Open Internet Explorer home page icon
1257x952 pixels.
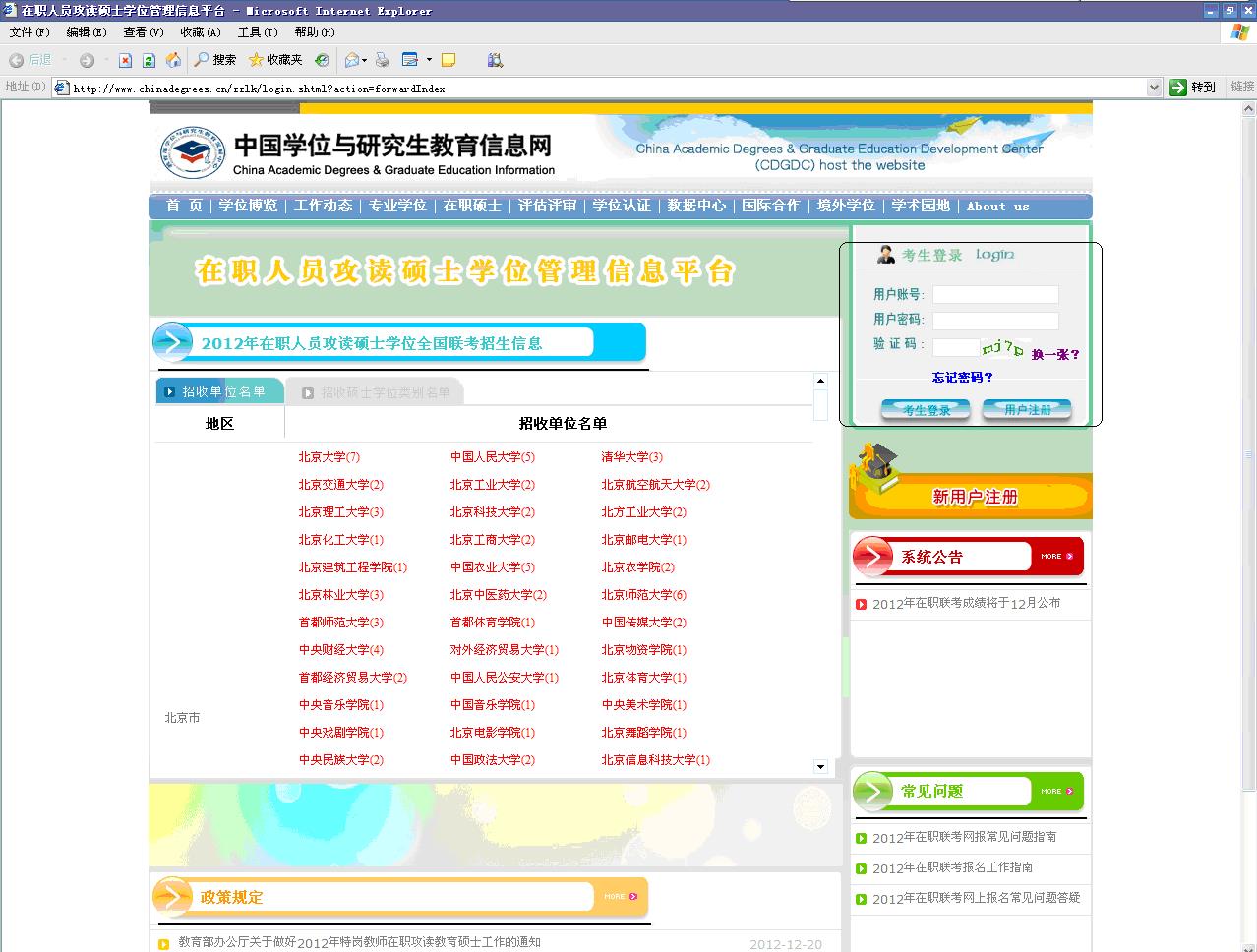point(173,60)
